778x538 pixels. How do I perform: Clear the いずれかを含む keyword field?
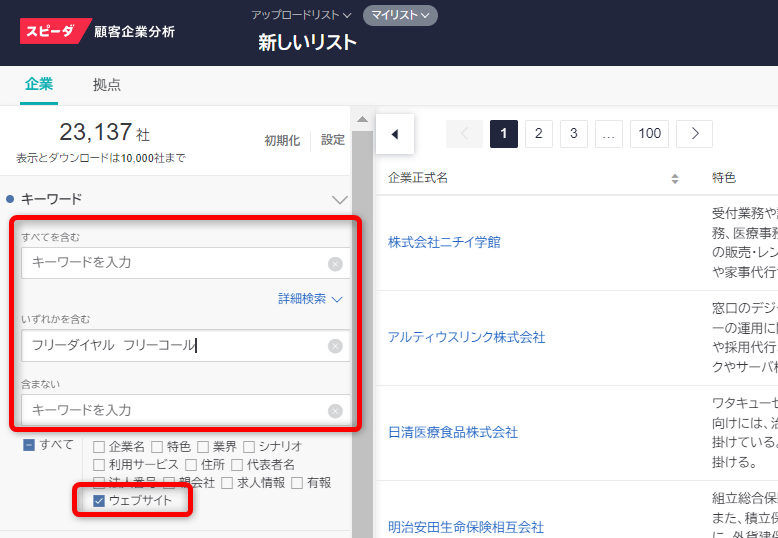pos(335,346)
